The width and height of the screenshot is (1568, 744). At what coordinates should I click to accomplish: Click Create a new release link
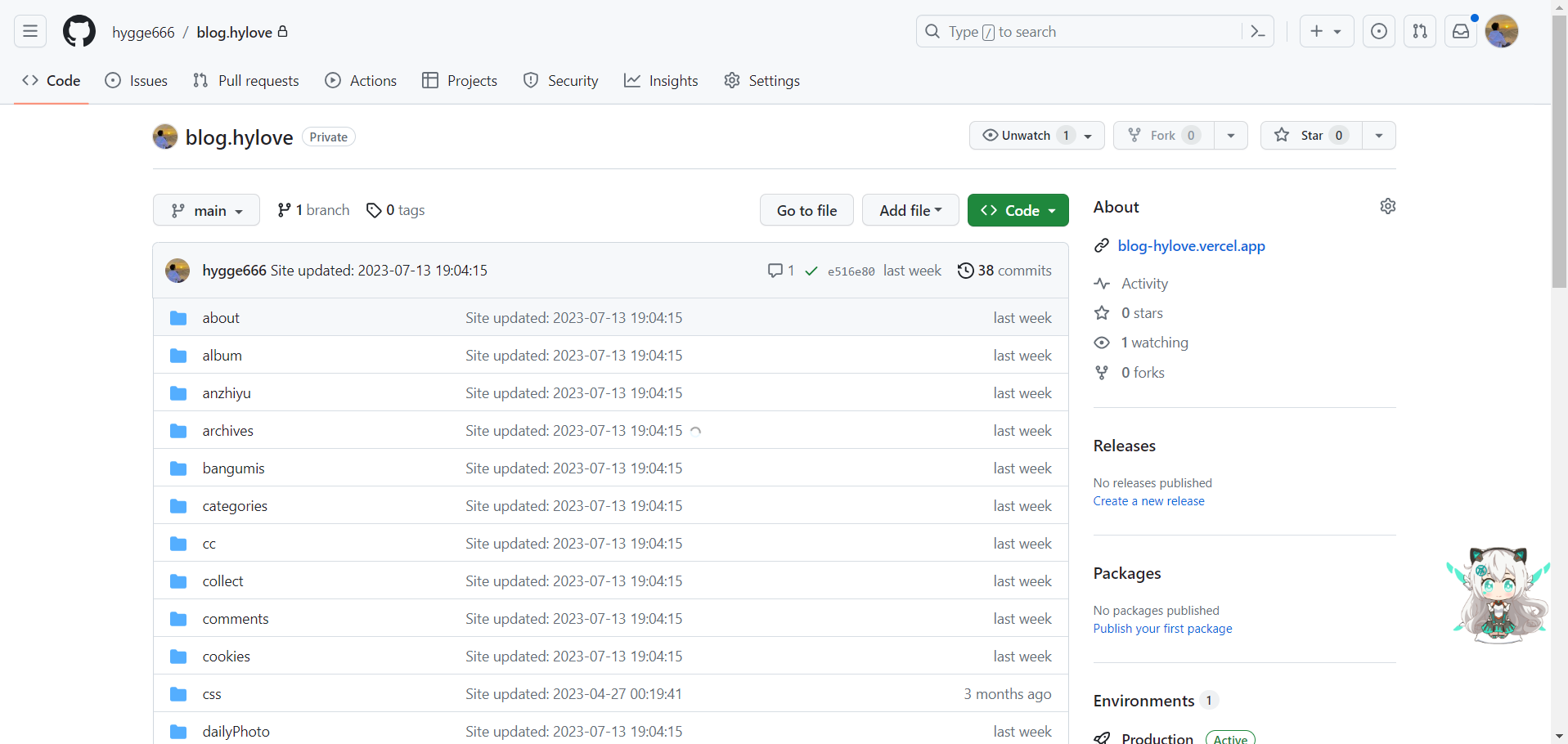pyautogui.click(x=1148, y=501)
